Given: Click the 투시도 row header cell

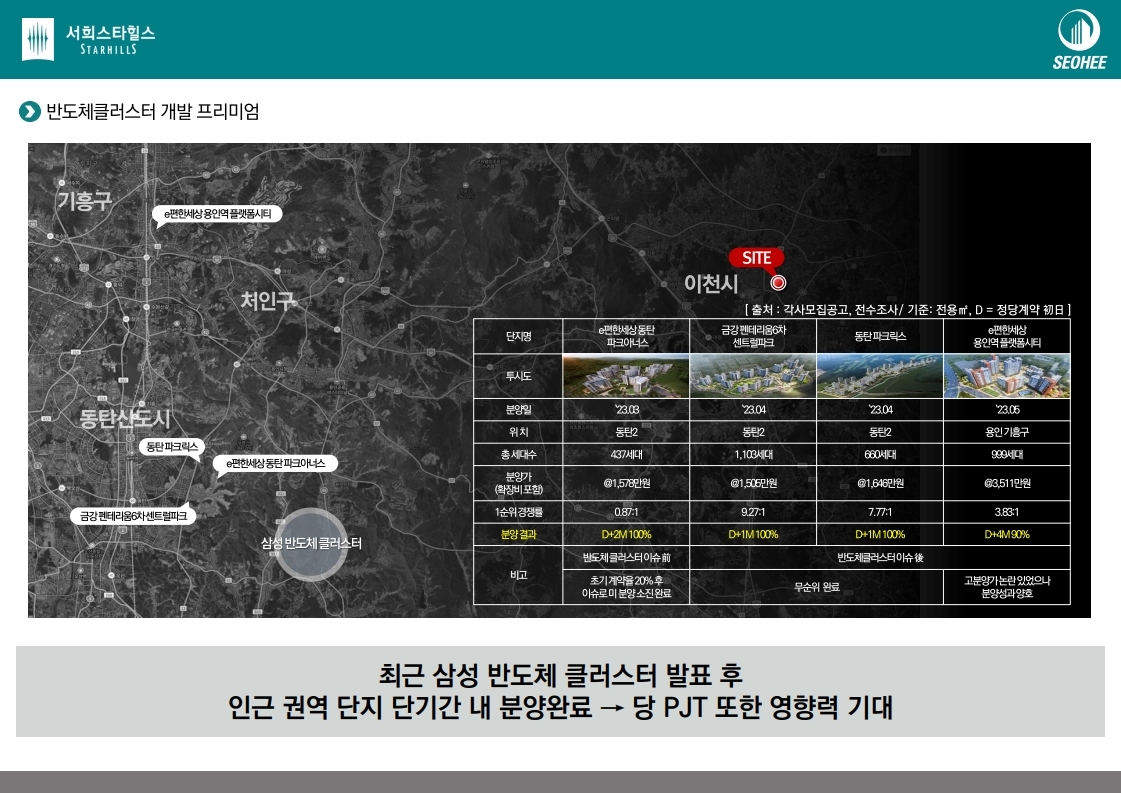Looking at the screenshot, I should (518, 376).
